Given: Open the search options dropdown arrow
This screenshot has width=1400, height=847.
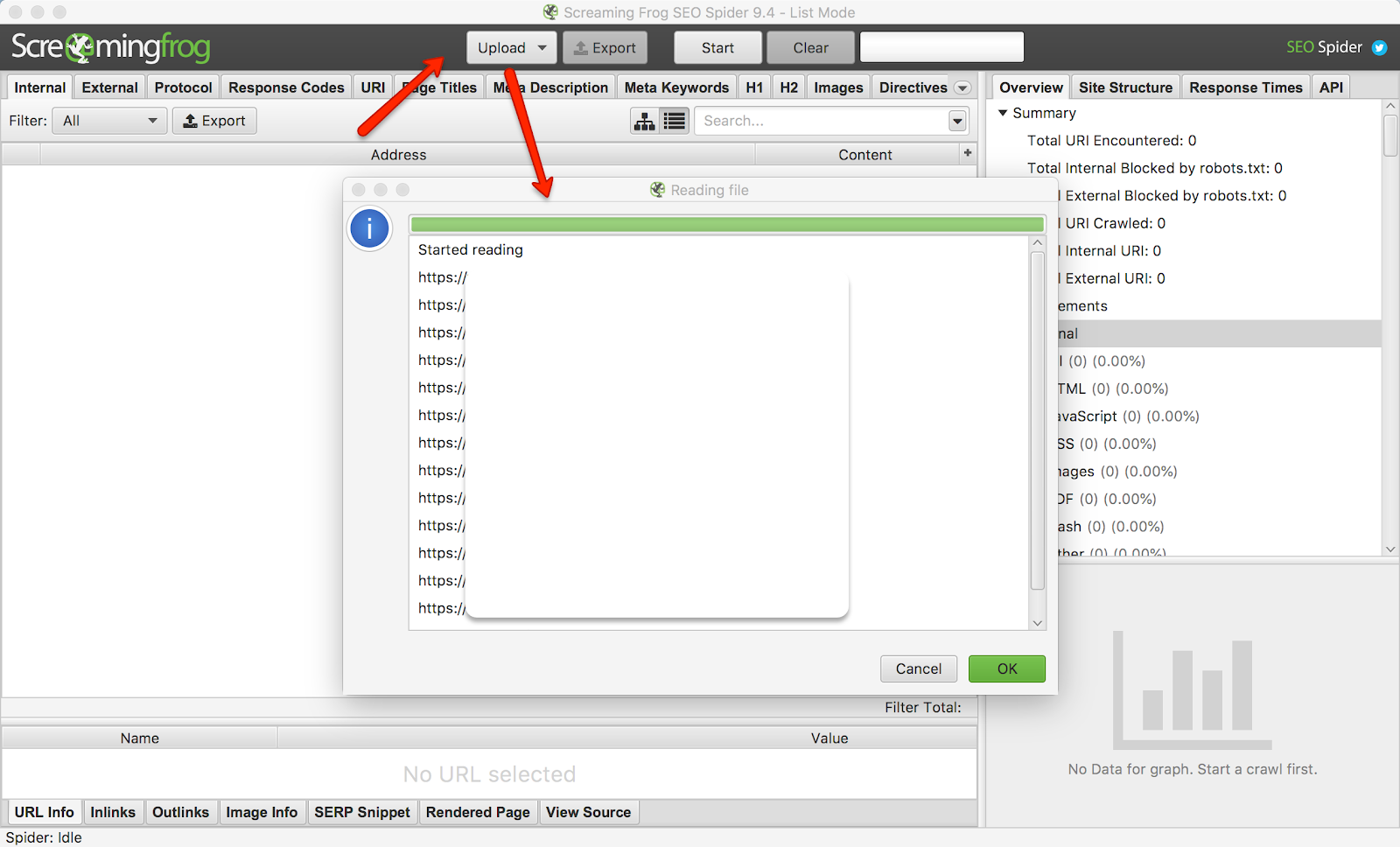Looking at the screenshot, I should point(958,121).
